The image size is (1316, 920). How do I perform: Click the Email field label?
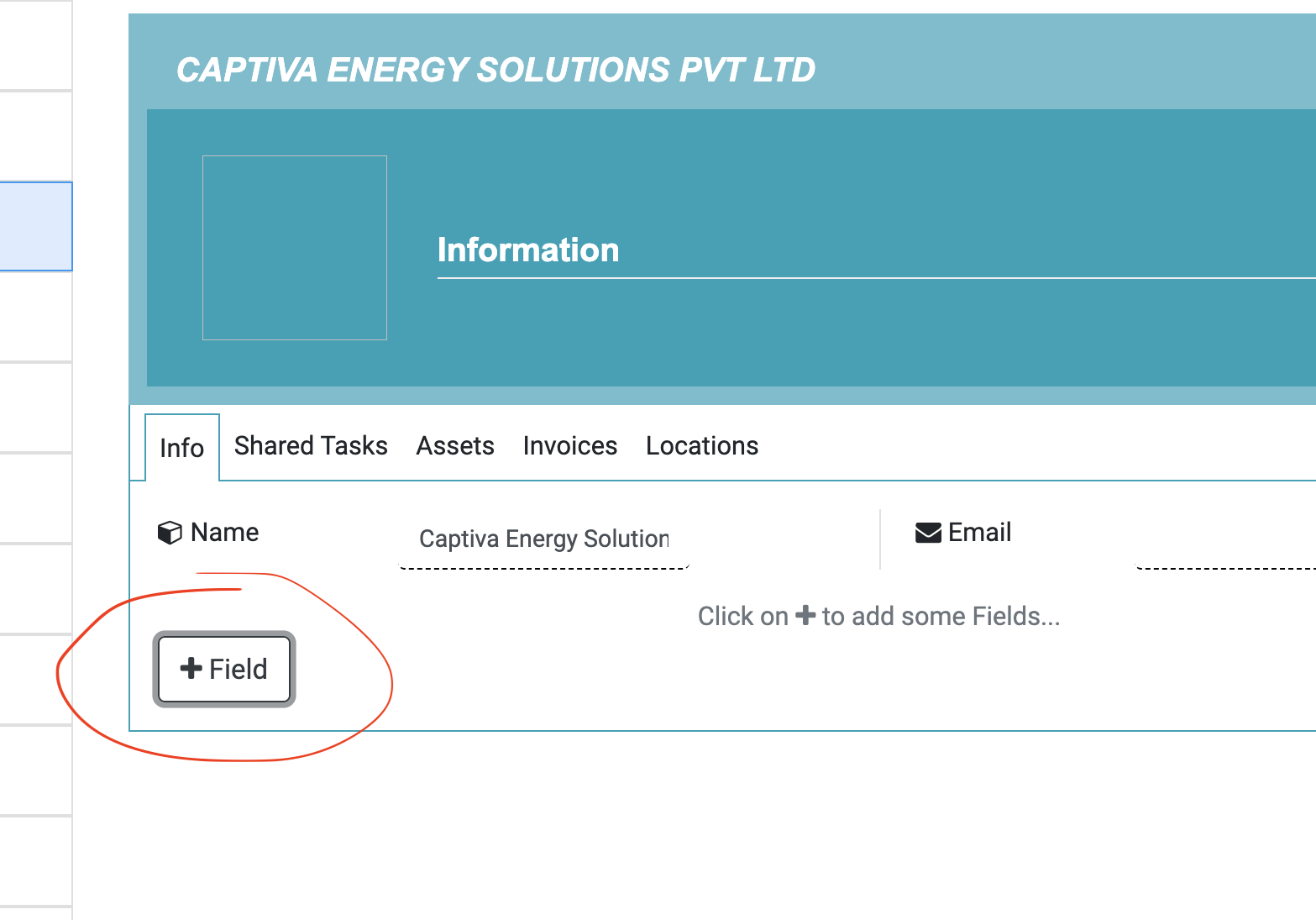[979, 533]
